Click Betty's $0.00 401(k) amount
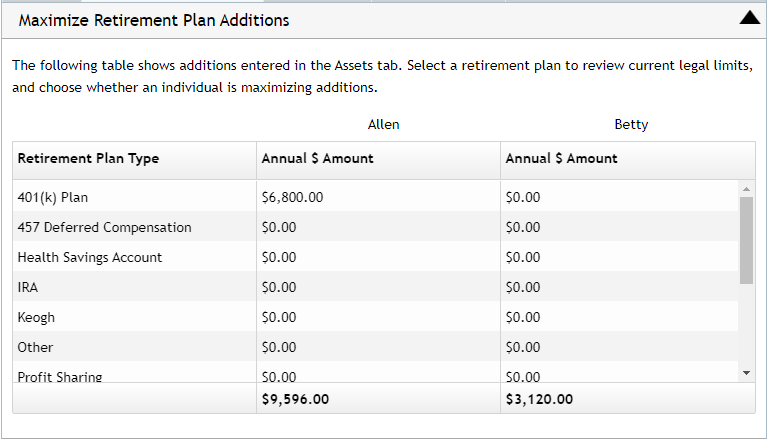The width and height of the screenshot is (768, 439). coord(523,197)
